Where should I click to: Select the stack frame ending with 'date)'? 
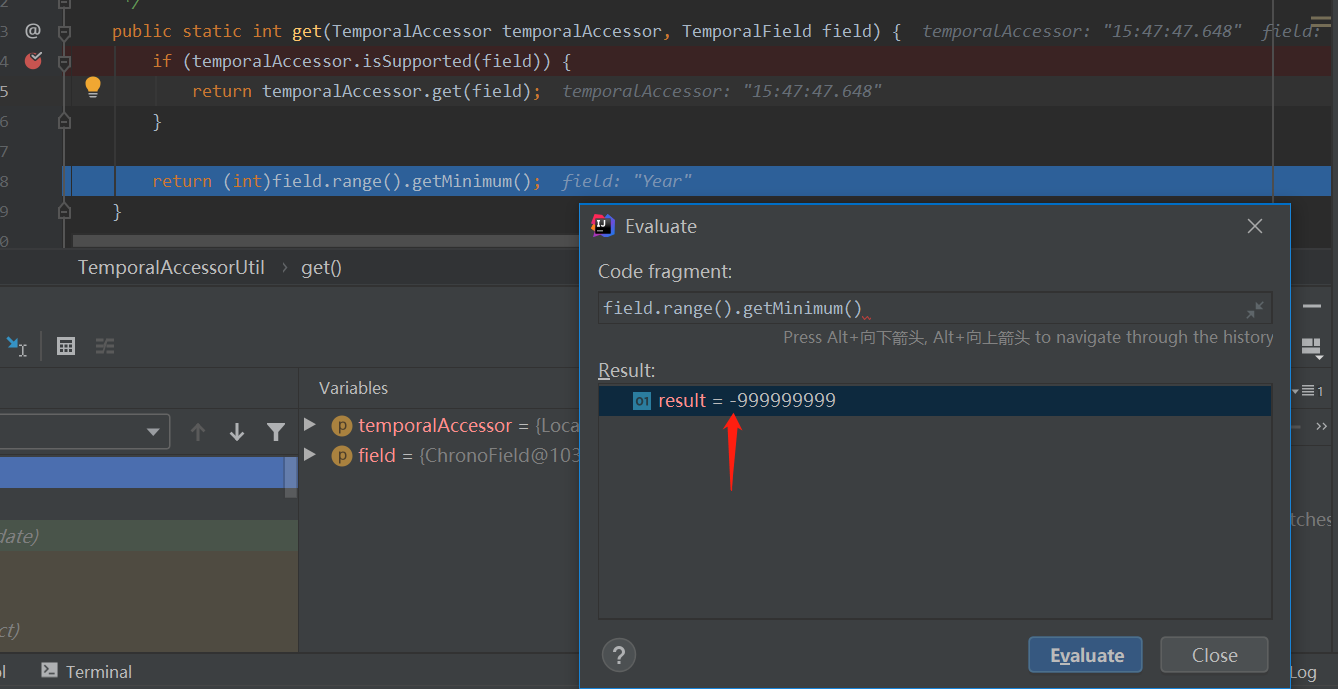pyautogui.click(x=149, y=536)
